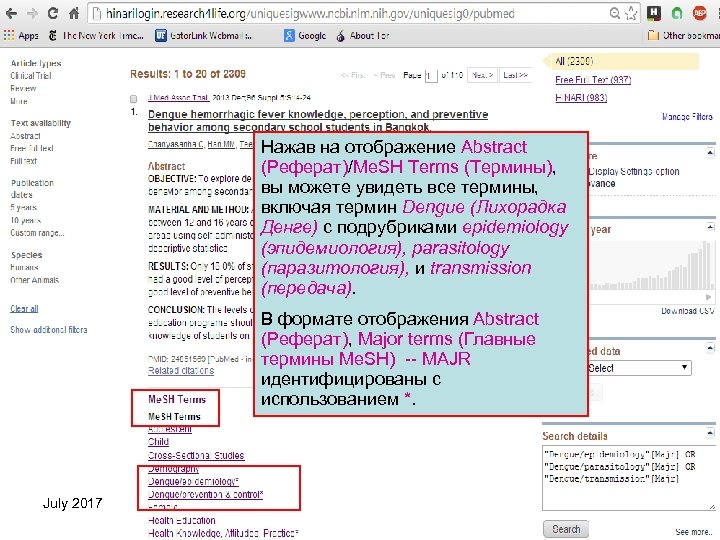
Task: Collapse the Search details panel
Action: 710,433
